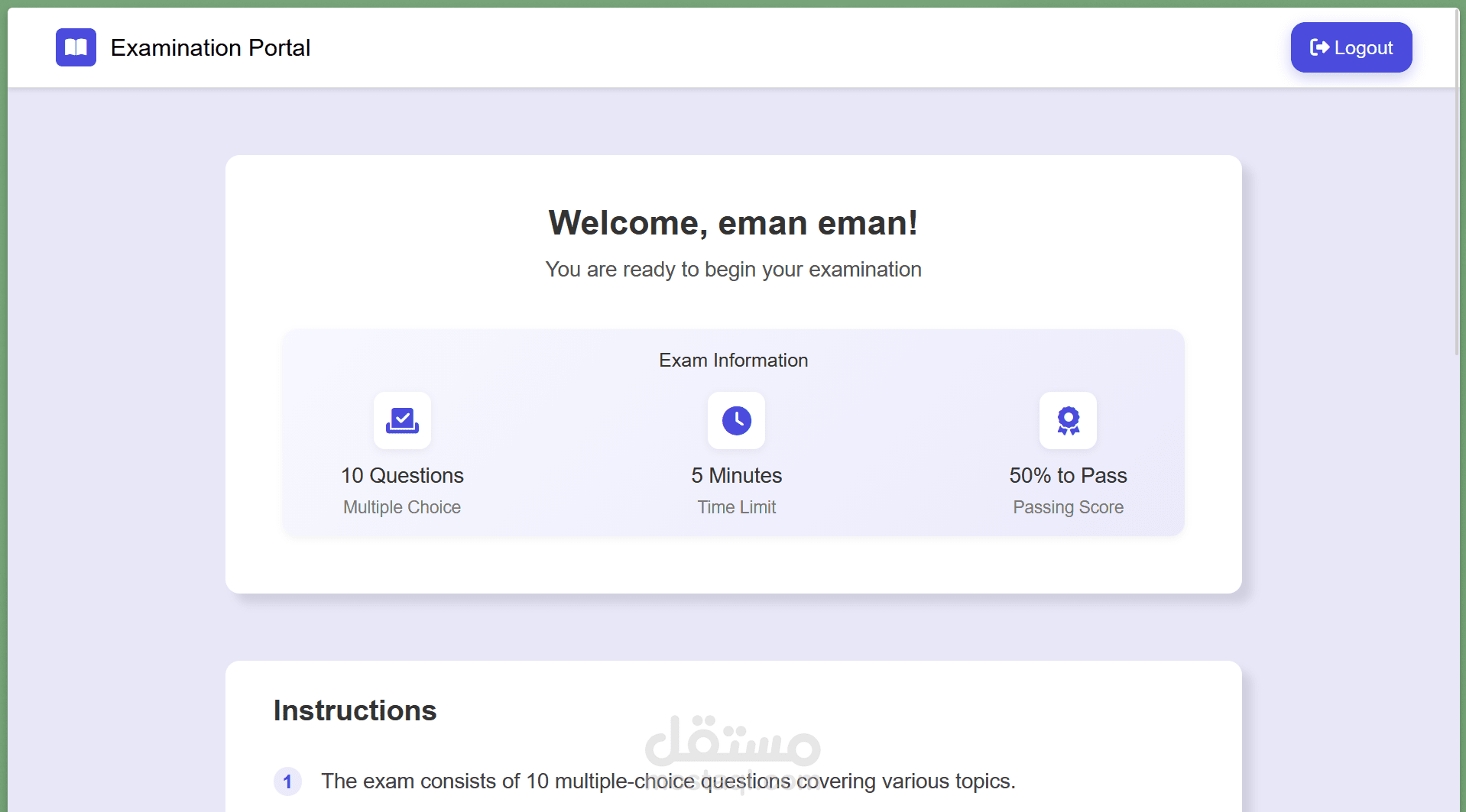This screenshot has width=1466, height=812.
Task: Select the Exam Information heading
Action: pyautogui.click(x=733, y=360)
